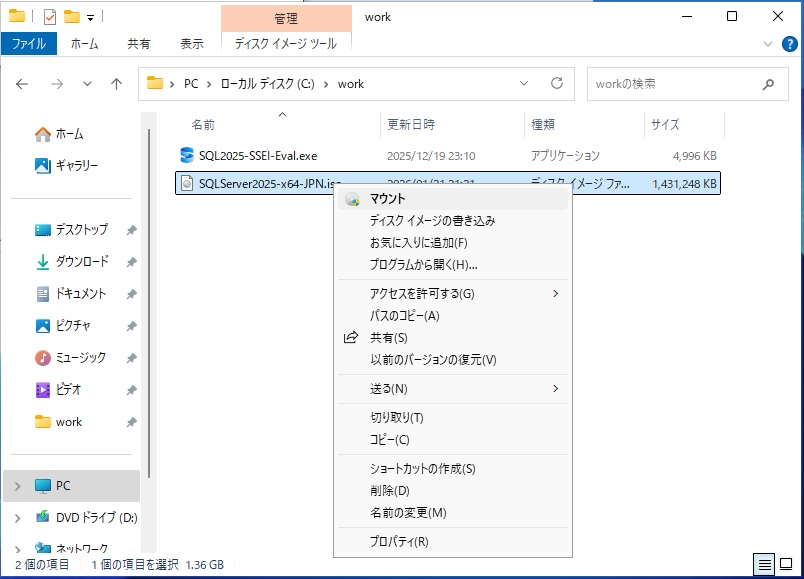The width and height of the screenshot is (804, 579).
Task: Expand the ネットワーク node in the sidebar
Action: tap(17, 549)
